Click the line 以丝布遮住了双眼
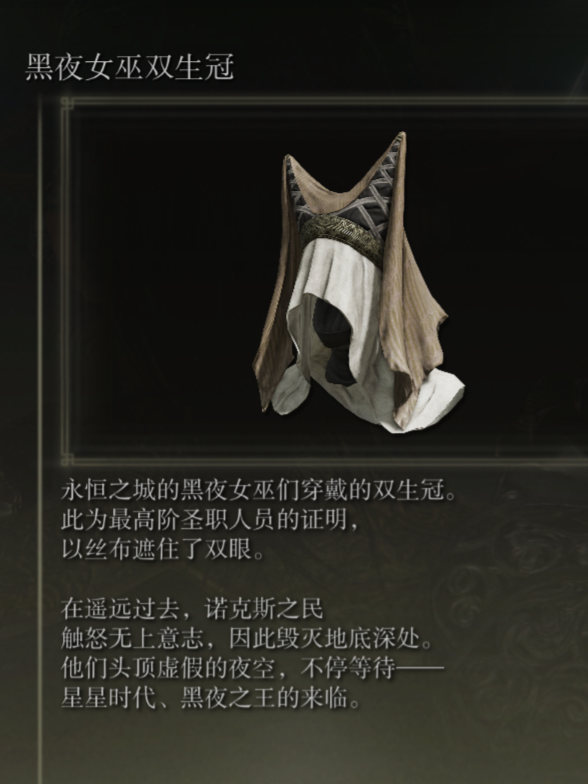The image size is (588, 784). click(162, 550)
